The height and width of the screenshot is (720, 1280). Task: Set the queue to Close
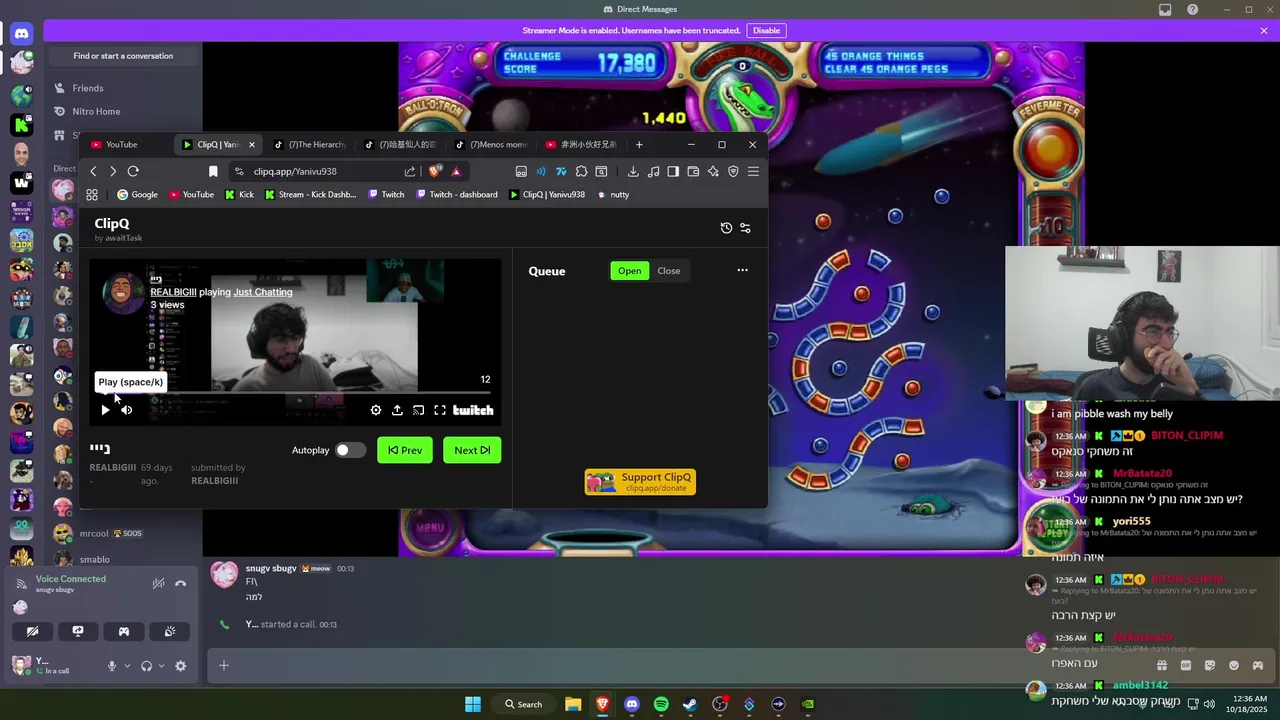pyautogui.click(x=669, y=271)
